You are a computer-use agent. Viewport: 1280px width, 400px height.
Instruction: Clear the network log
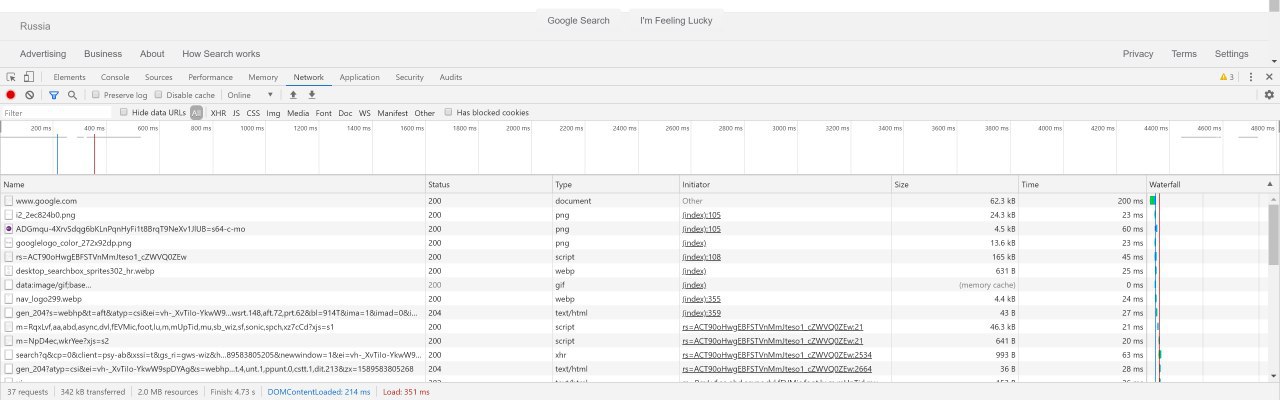(30, 95)
